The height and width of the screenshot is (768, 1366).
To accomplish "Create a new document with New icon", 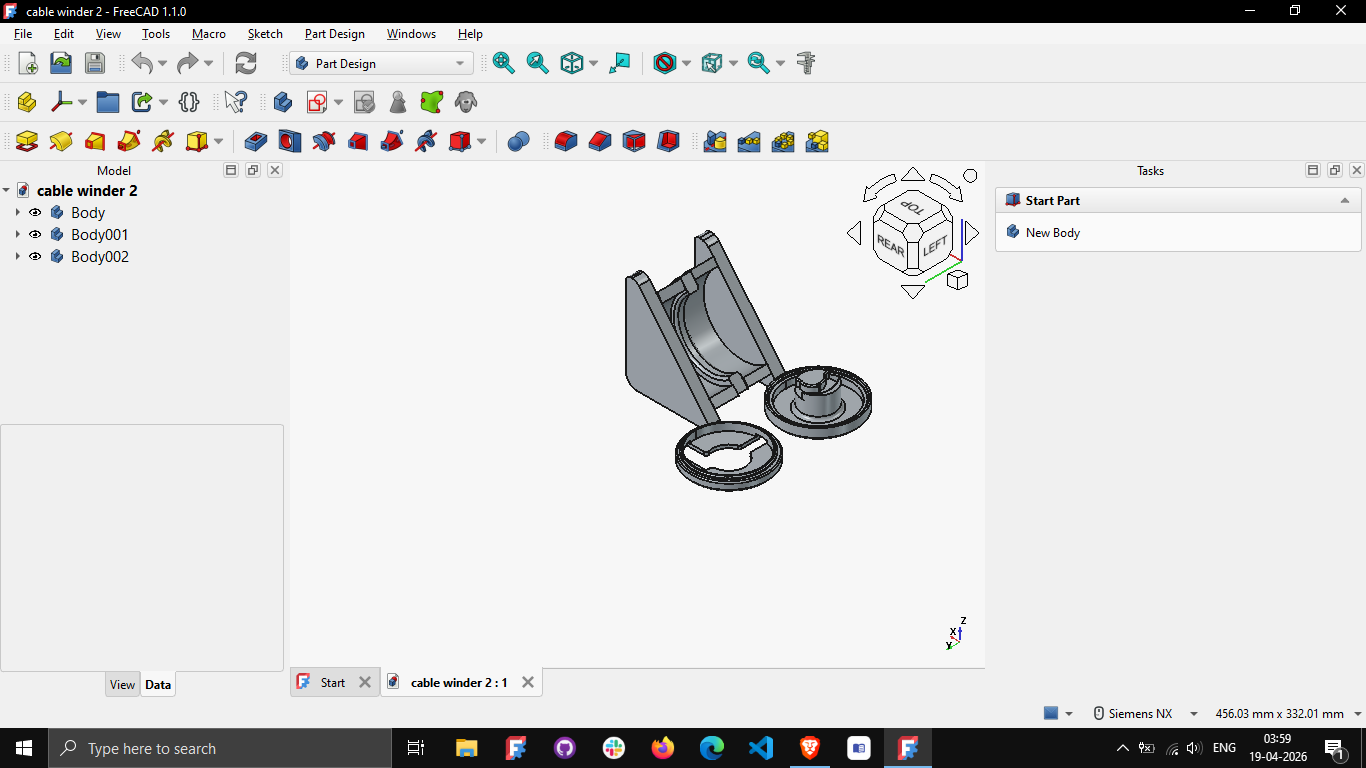I will (x=28, y=63).
